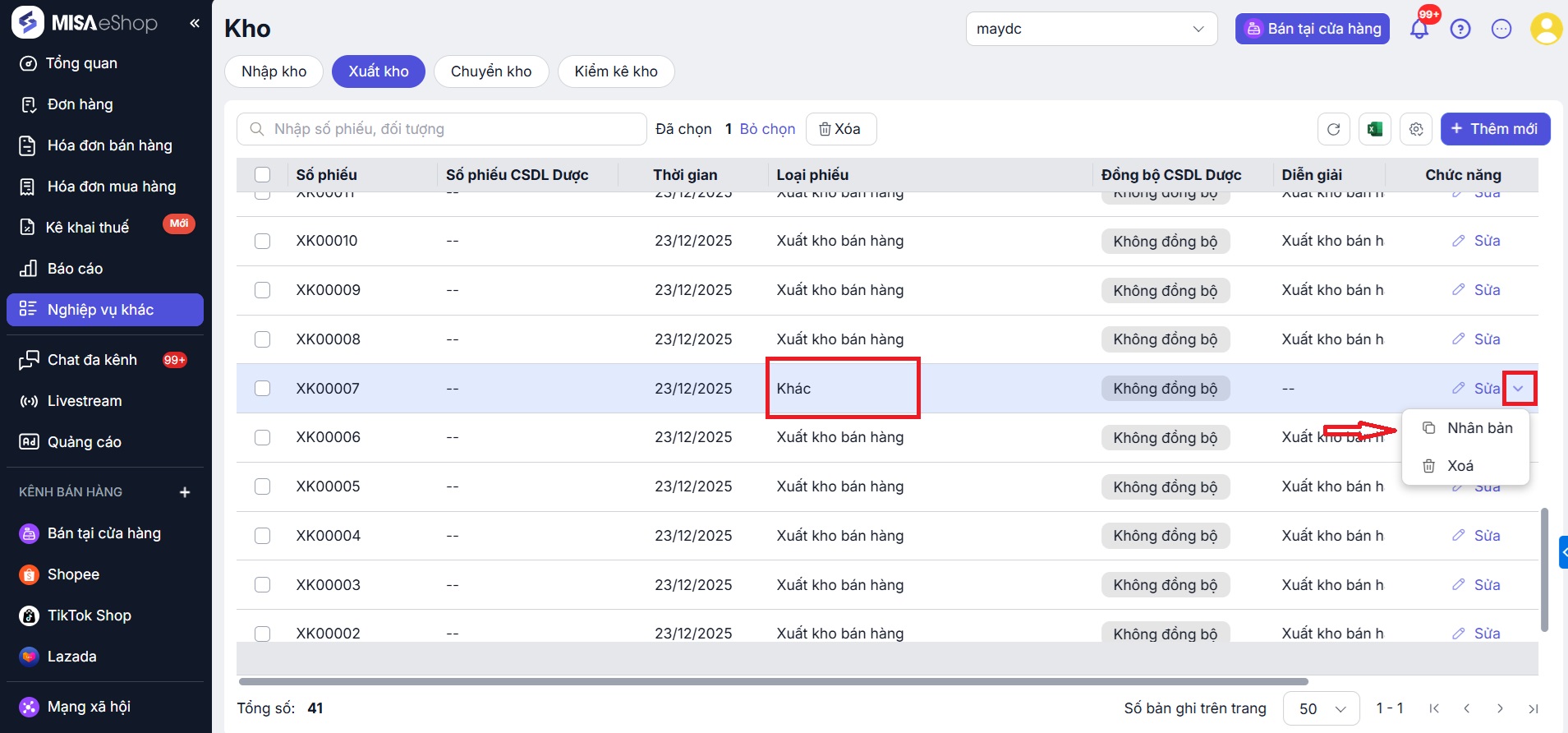Open the Shopee channel
This screenshot has height=733, width=1568.
coord(105,574)
